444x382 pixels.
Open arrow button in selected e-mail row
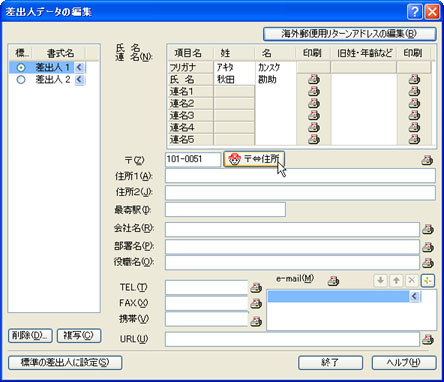414,296
